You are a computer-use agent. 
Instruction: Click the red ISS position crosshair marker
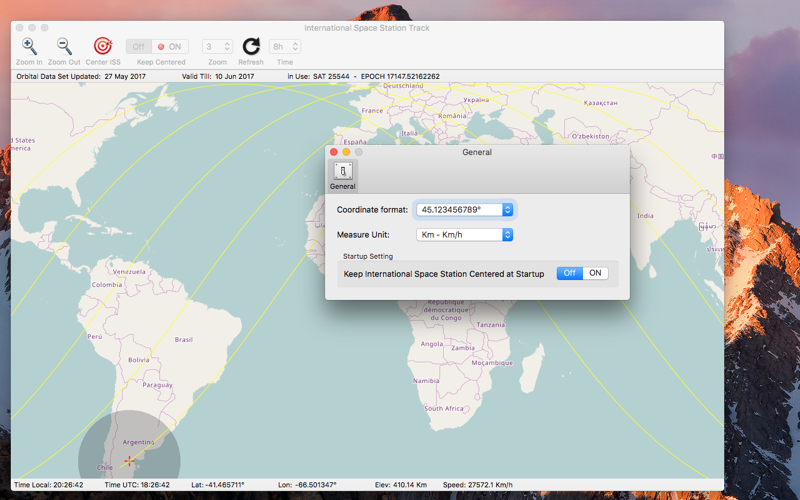pyautogui.click(x=129, y=461)
